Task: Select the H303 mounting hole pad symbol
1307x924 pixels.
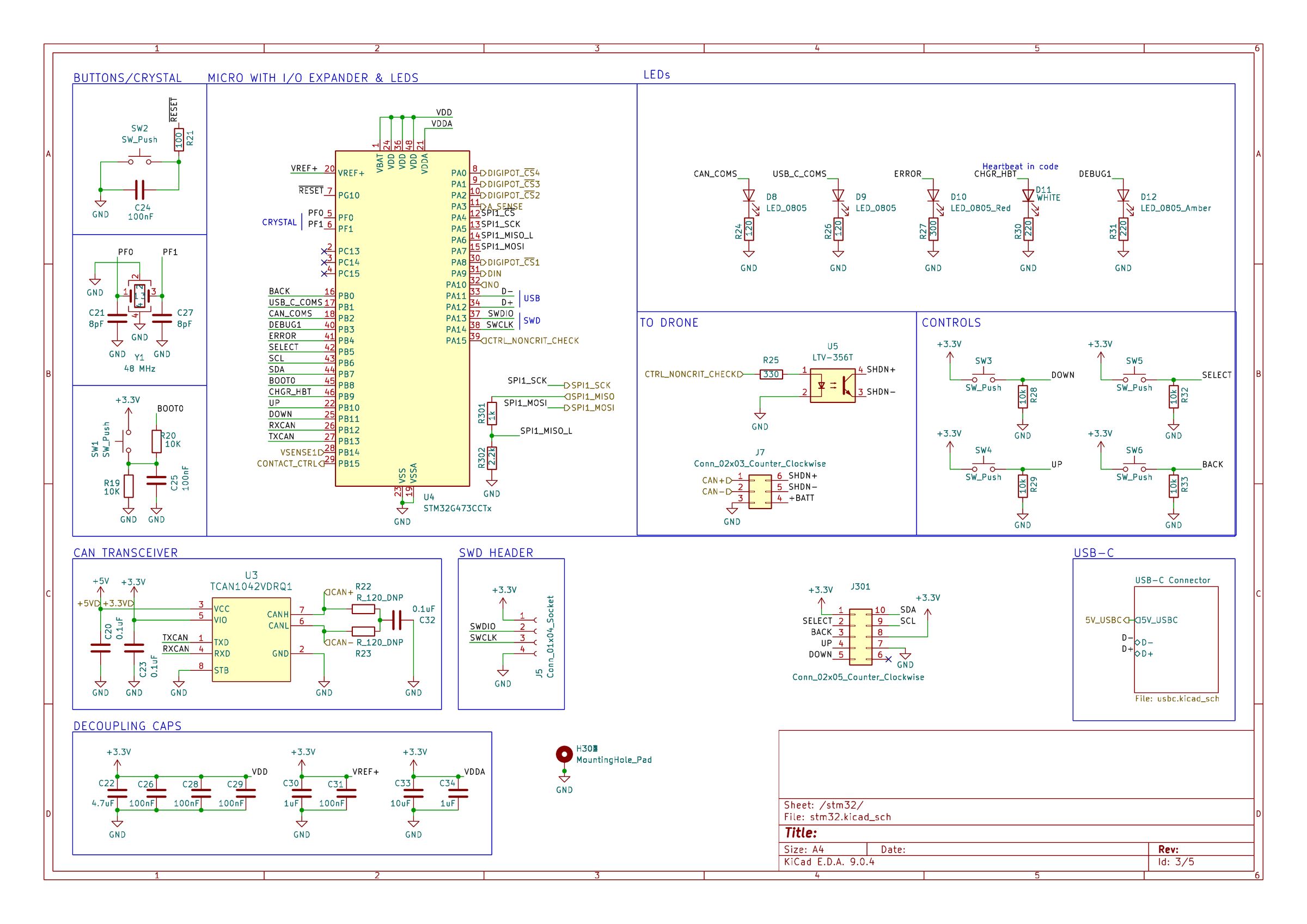Action: pyautogui.click(x=564, y=754)
